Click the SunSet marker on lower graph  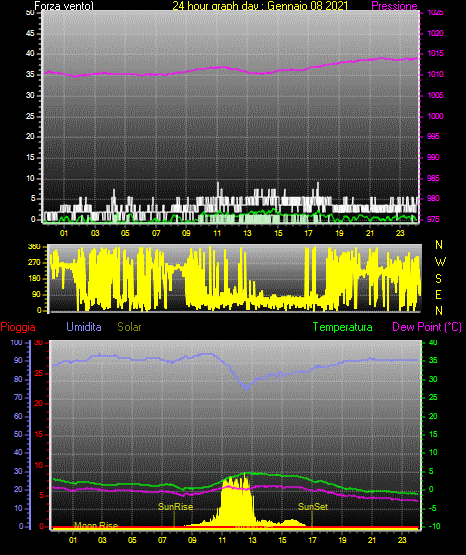pyautogui.click(x=313, y=507)
